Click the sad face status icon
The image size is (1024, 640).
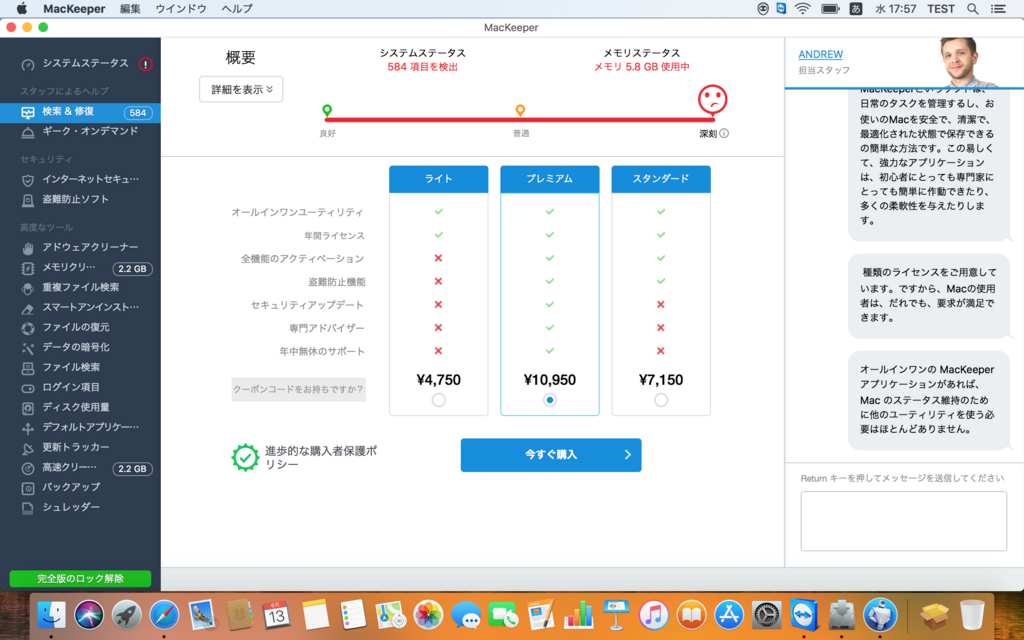(x=712, y=99)
